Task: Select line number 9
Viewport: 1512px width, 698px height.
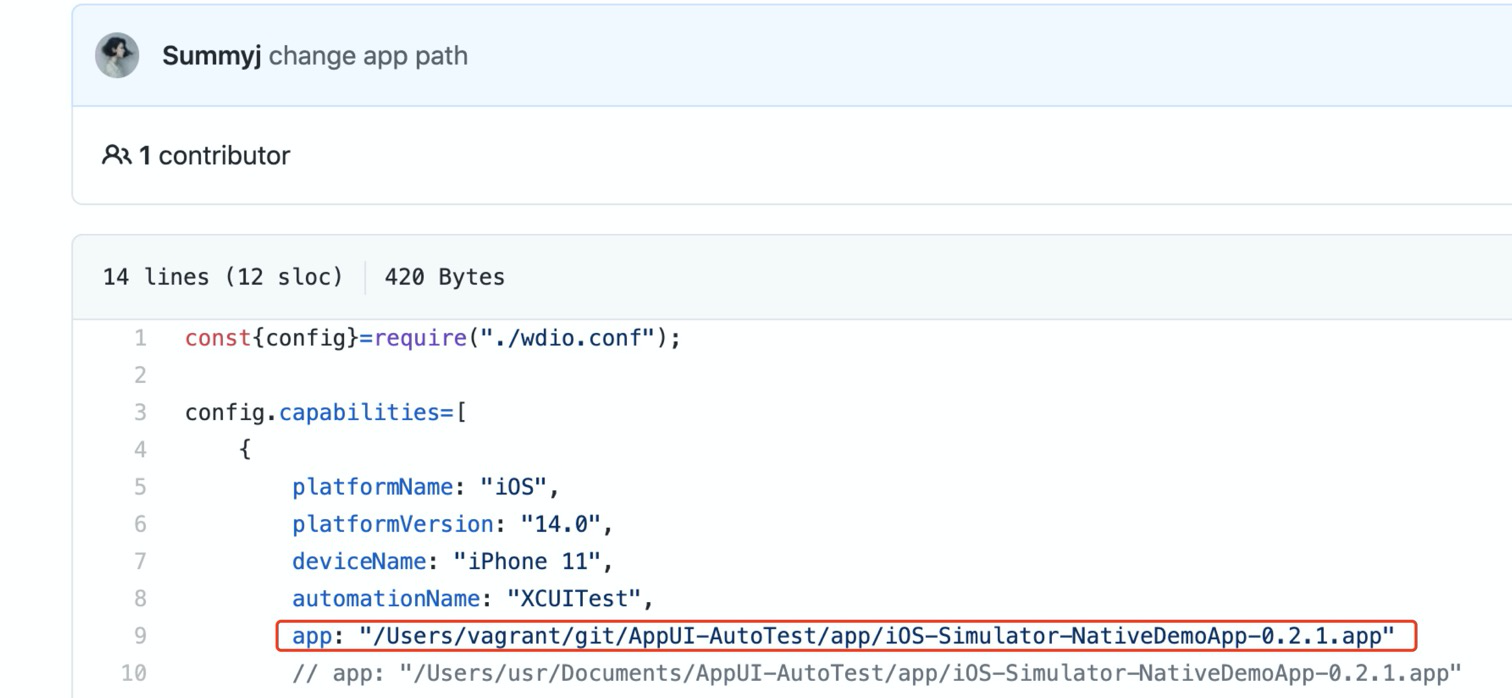Action: pyautogui.click(x=140, y=636)
